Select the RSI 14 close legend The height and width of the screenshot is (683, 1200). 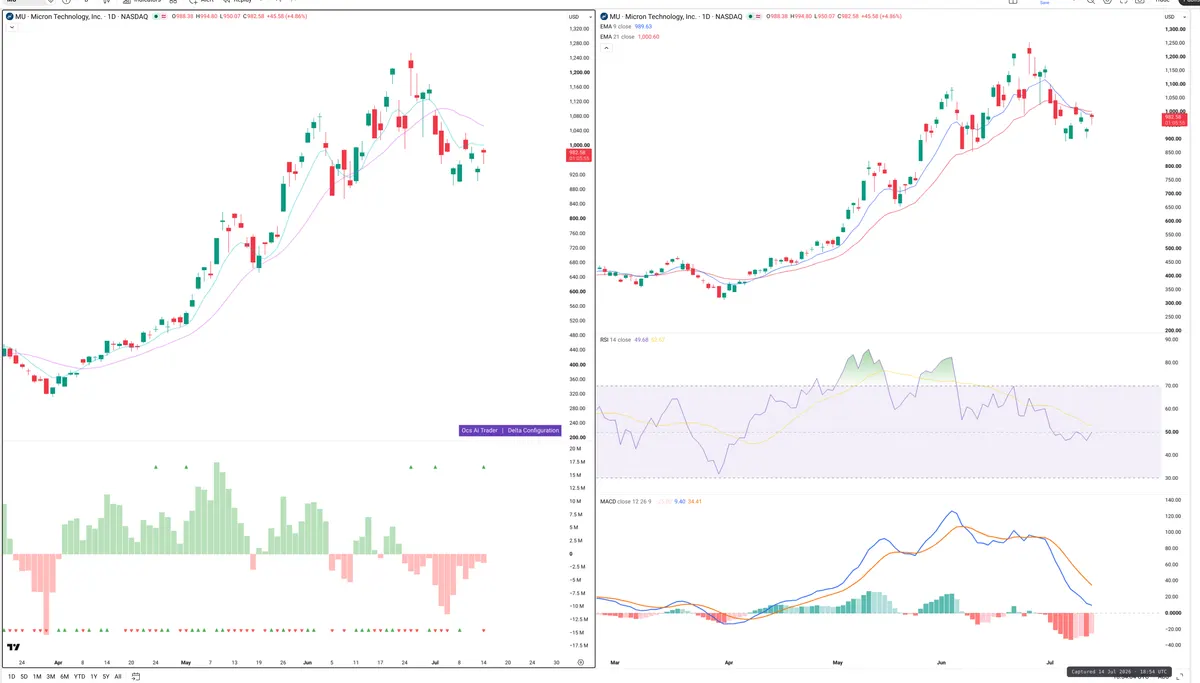(x=615, y=340)
